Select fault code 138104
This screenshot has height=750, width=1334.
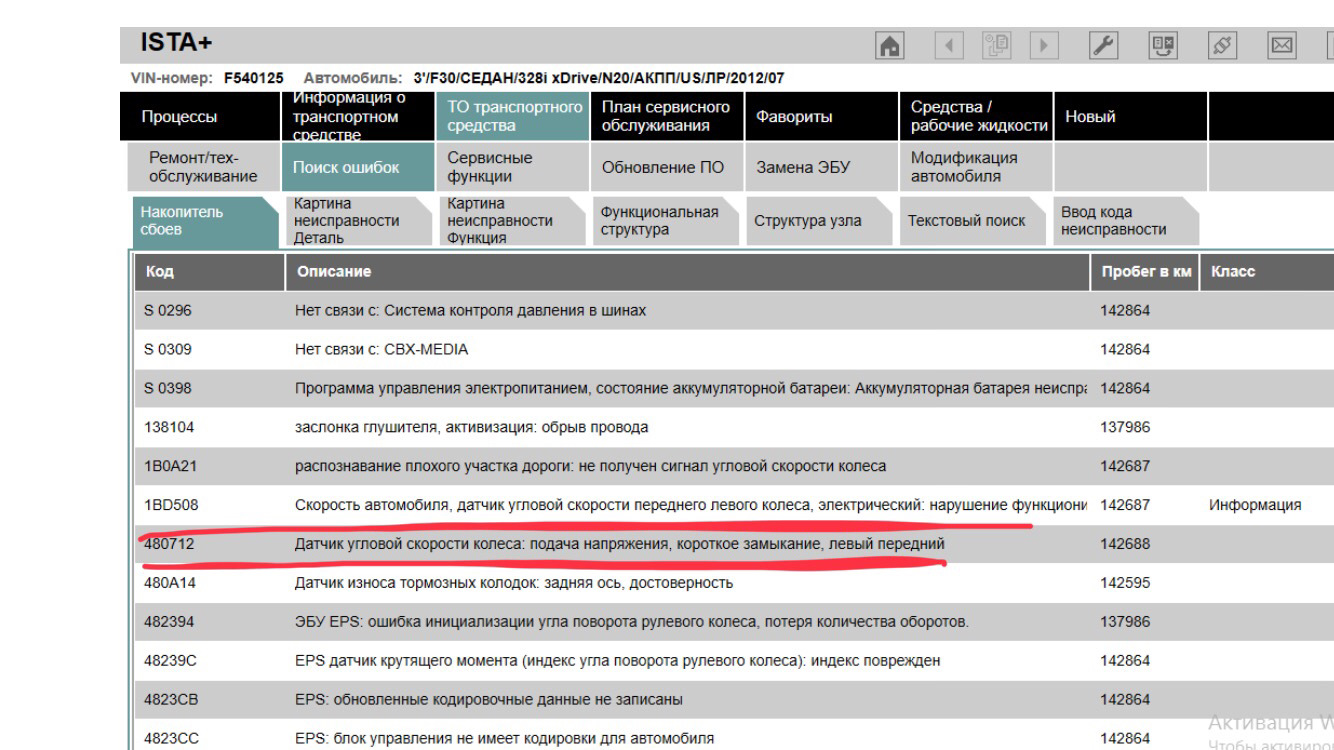point(169,428)
